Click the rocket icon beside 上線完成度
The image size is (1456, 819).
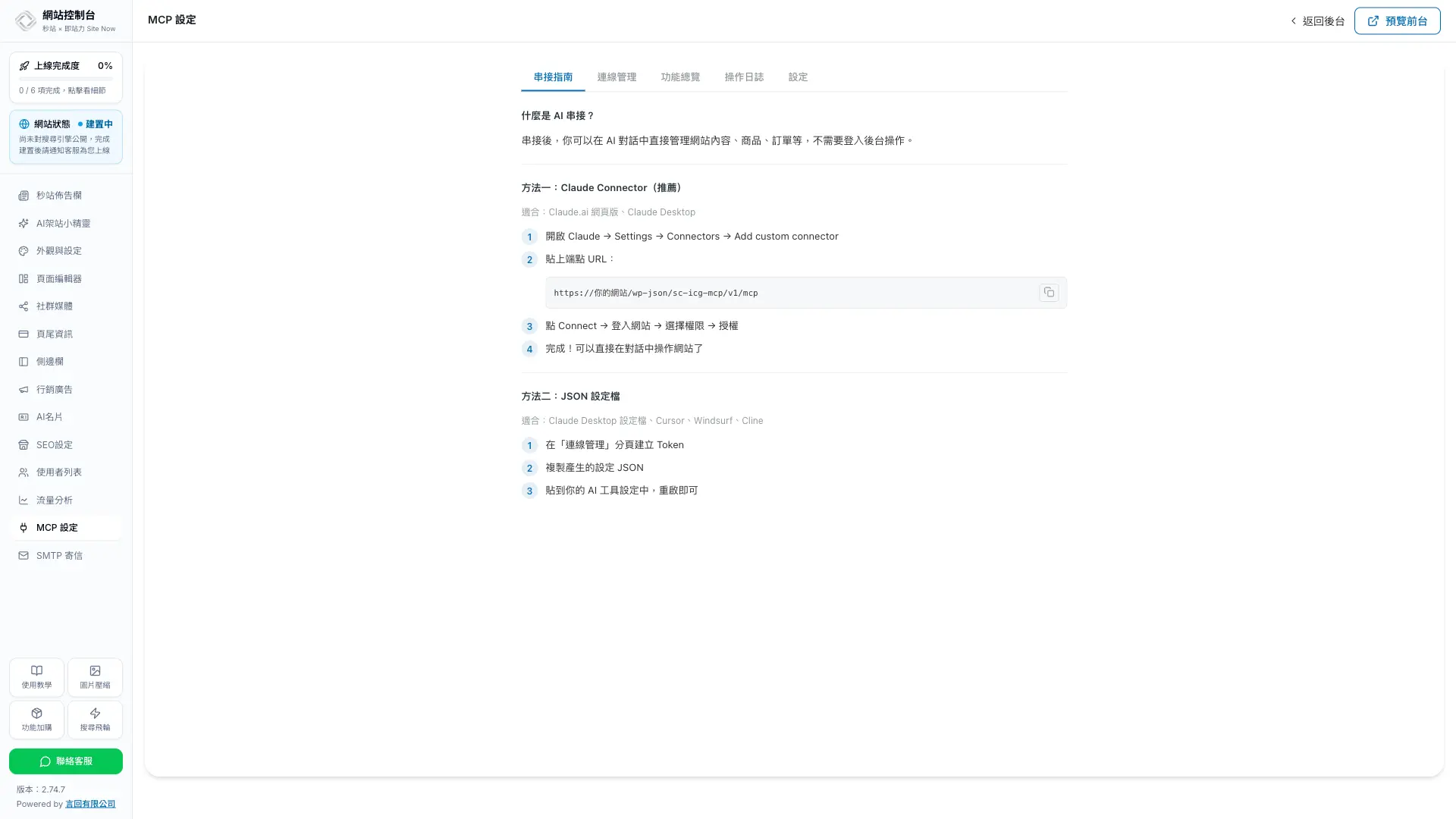coord(24,66)
